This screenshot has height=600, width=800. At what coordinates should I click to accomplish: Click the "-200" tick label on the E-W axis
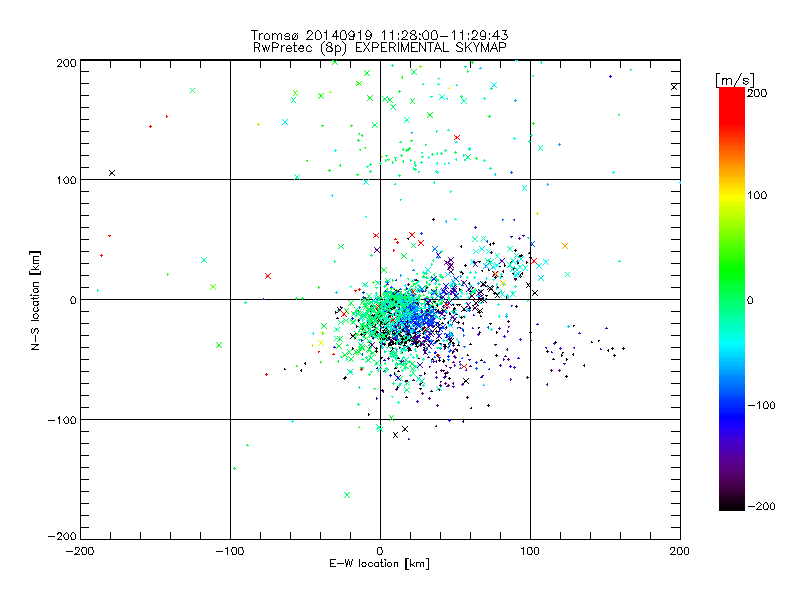(x=80, y=551)
